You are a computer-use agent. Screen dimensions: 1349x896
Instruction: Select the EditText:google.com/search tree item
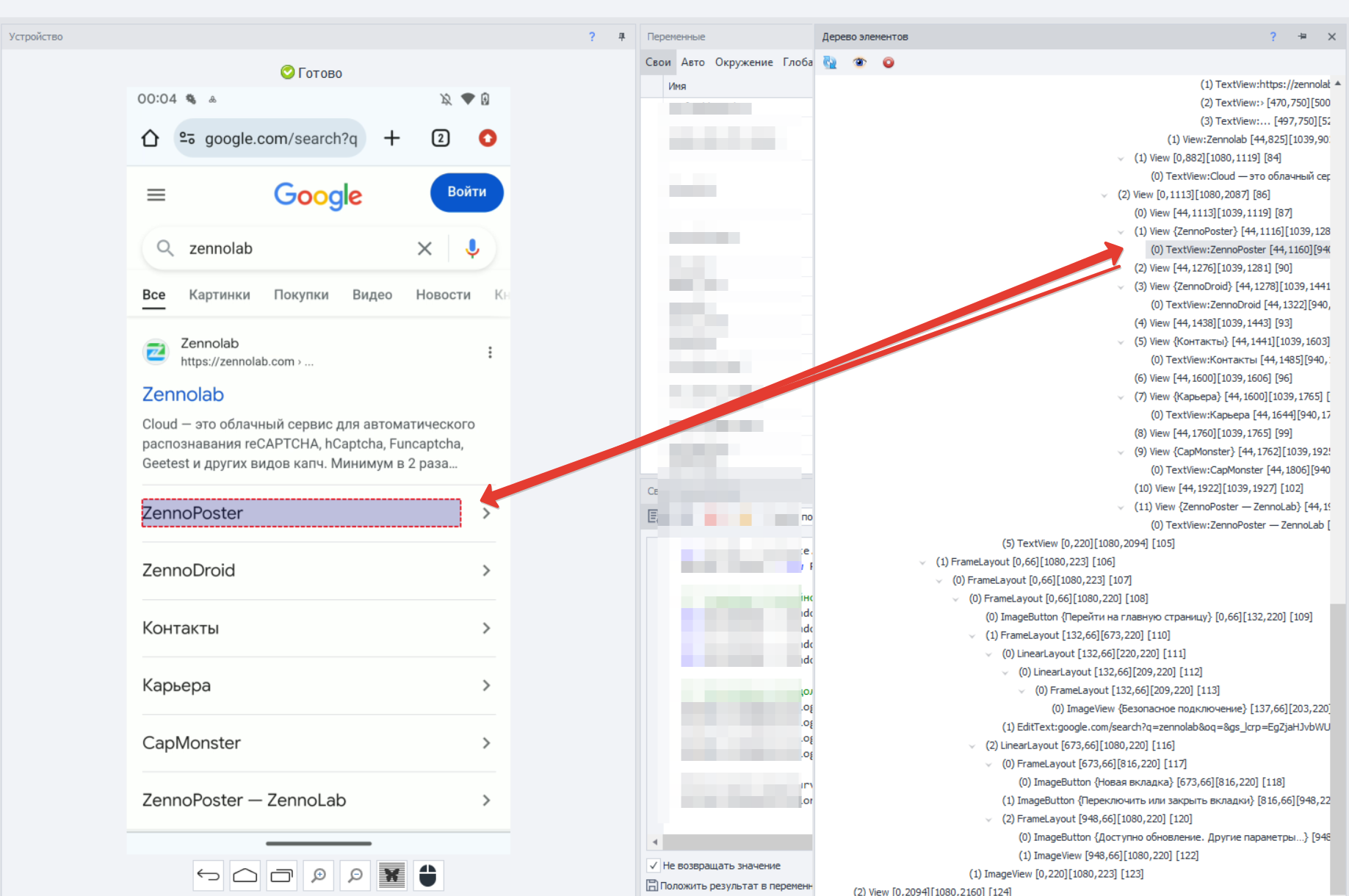[1166, 727]
